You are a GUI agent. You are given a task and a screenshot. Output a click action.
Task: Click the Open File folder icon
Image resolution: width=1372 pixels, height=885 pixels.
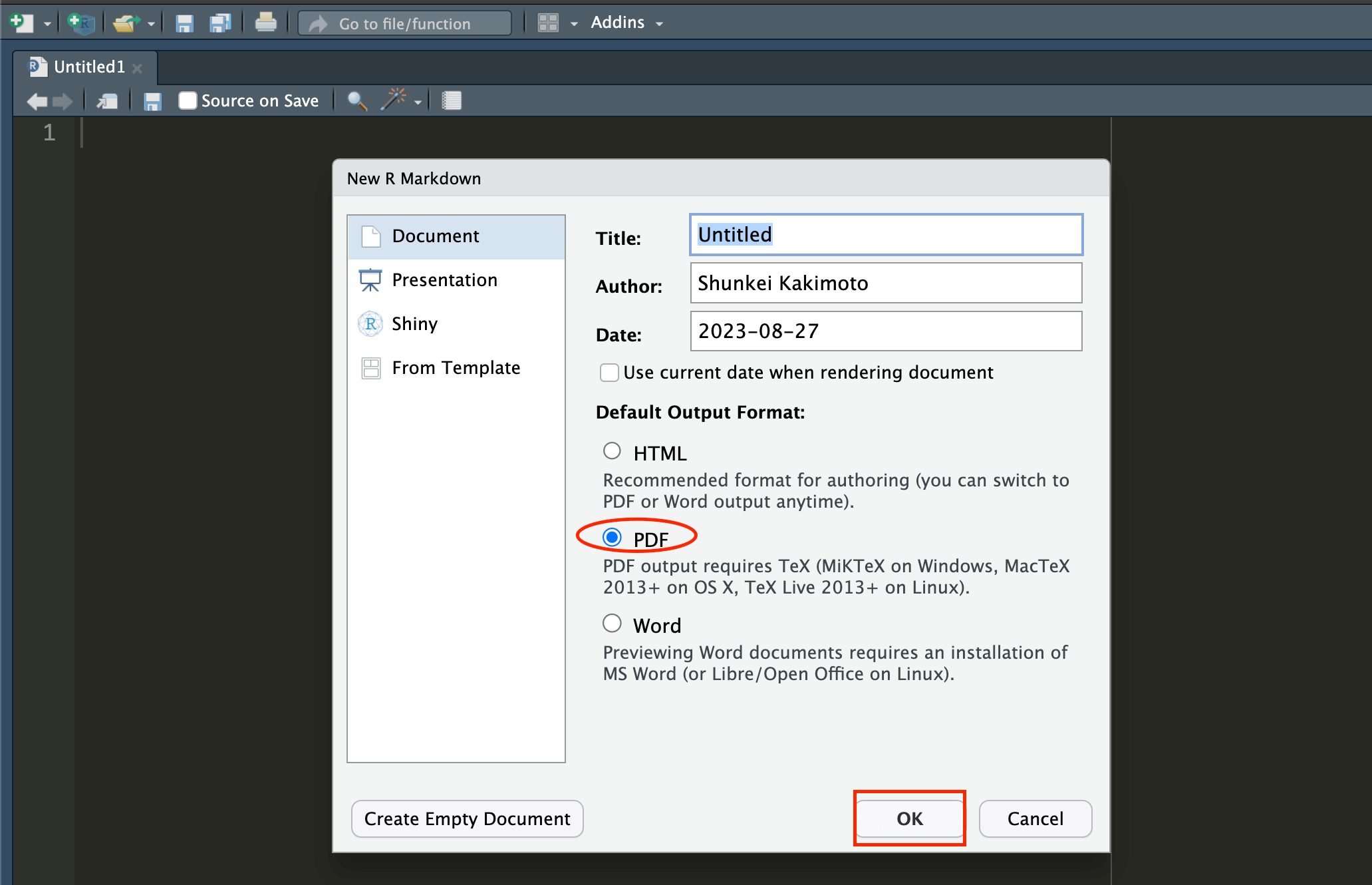click(125, 23)
